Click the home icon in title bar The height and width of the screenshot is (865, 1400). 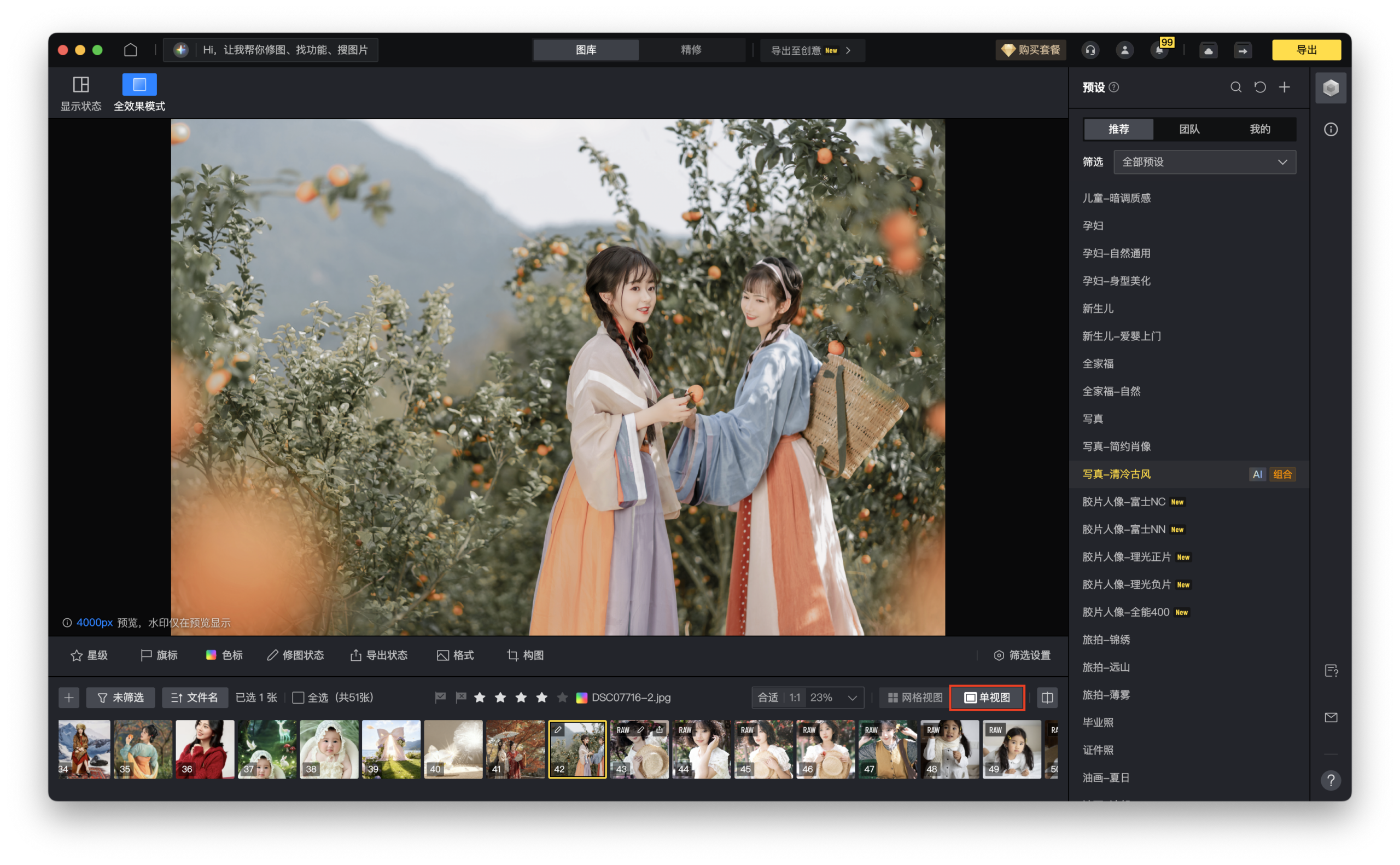130,50
